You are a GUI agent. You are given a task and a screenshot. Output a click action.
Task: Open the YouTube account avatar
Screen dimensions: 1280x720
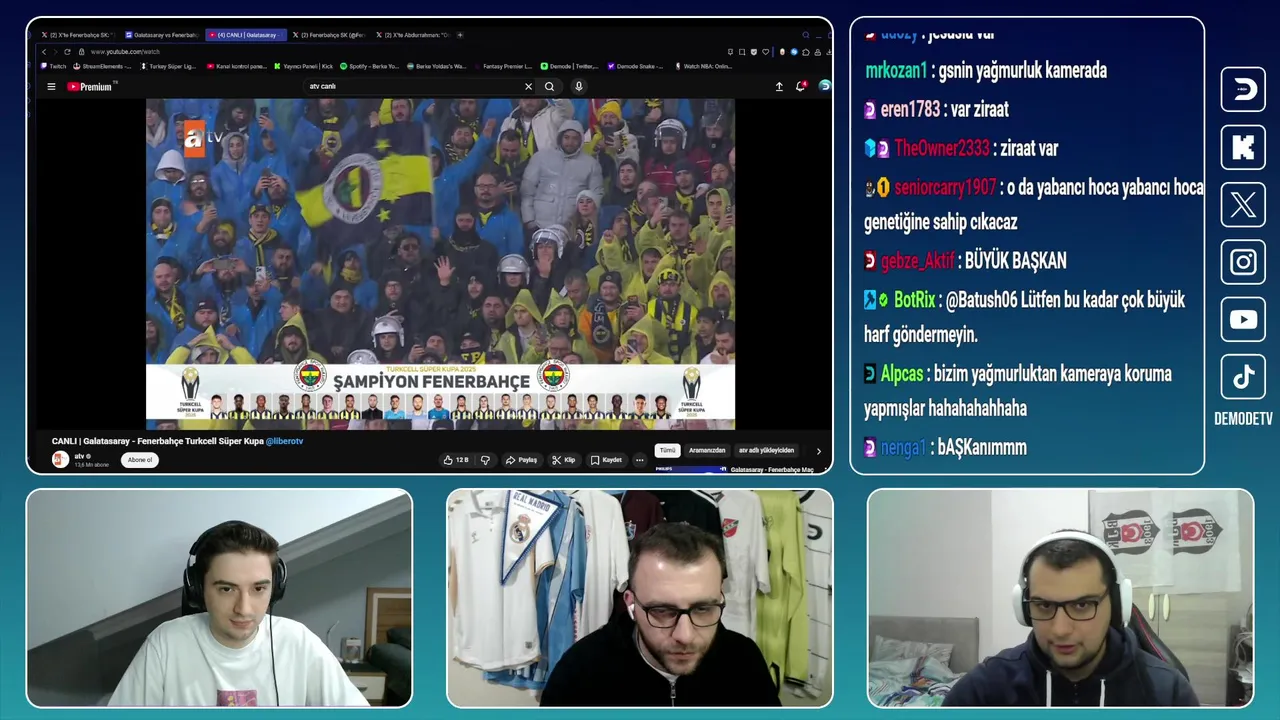(824, 86)
